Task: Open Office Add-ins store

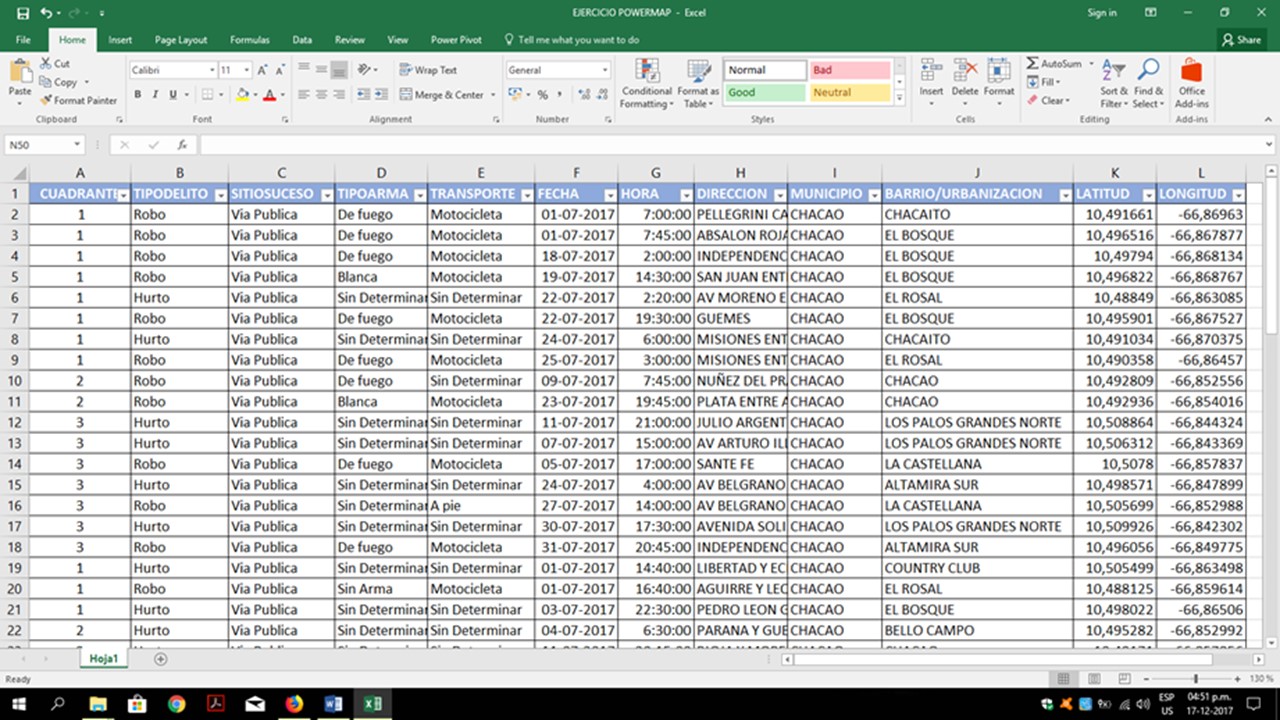Action: point(1191,82)
